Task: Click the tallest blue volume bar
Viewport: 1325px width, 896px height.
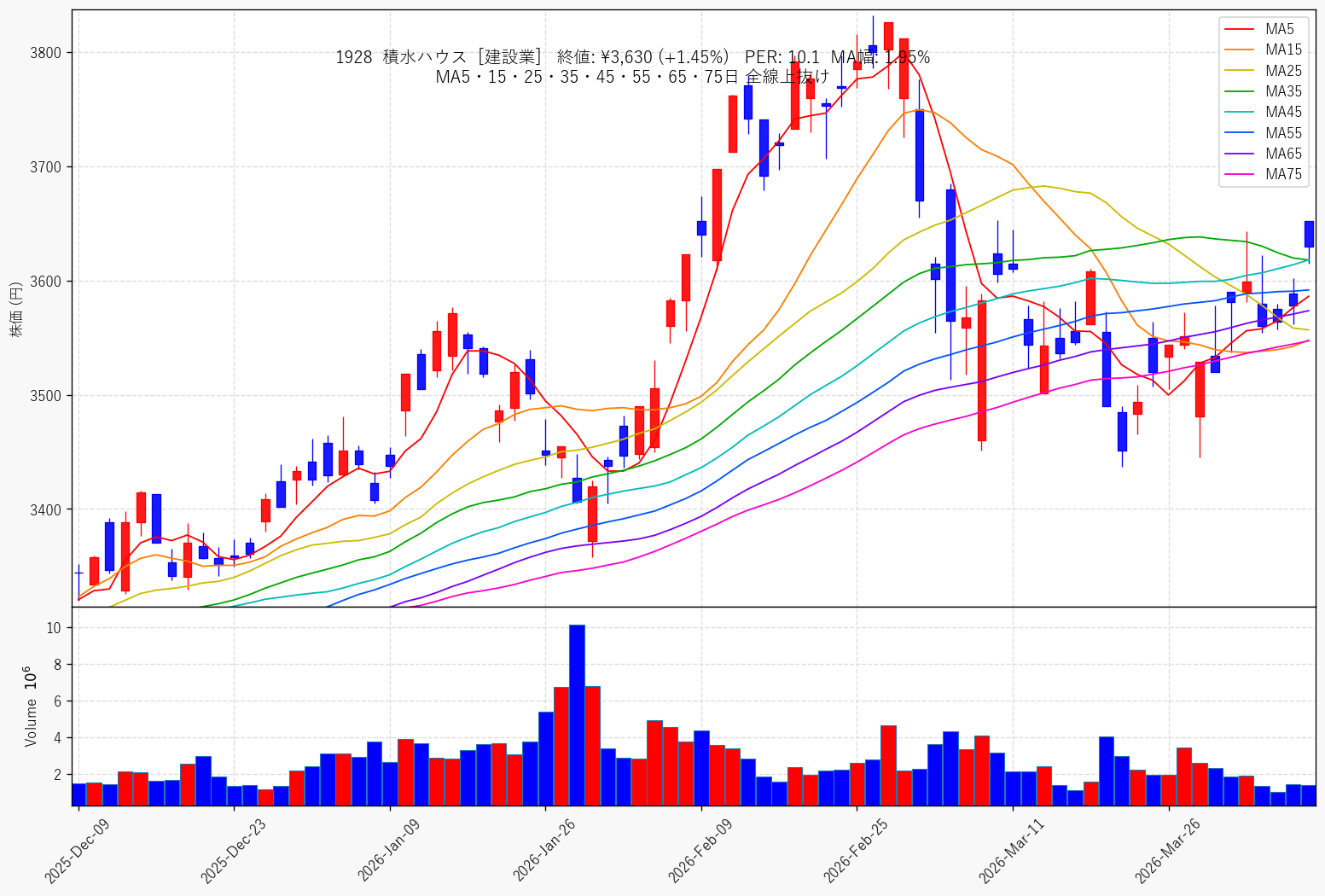Action: coord(577,715)
